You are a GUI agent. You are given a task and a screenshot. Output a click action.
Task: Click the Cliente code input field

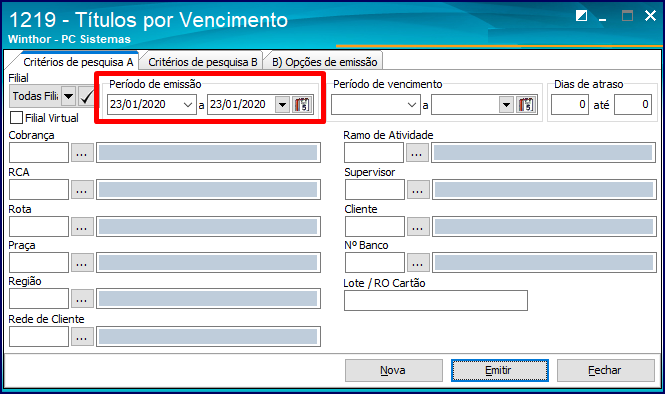(375, 226)
